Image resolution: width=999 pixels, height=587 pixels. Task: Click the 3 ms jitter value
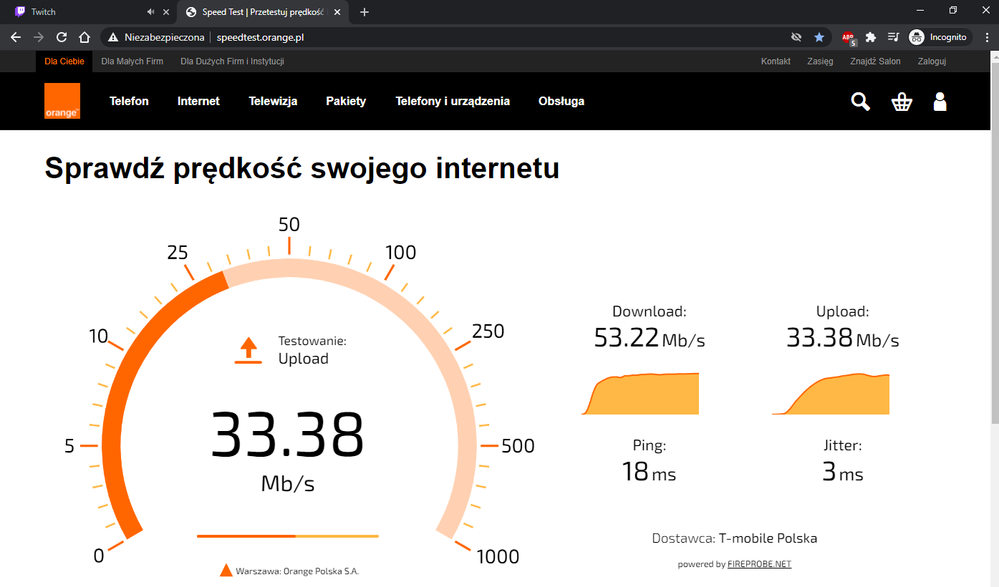click(x=842, y=472)
